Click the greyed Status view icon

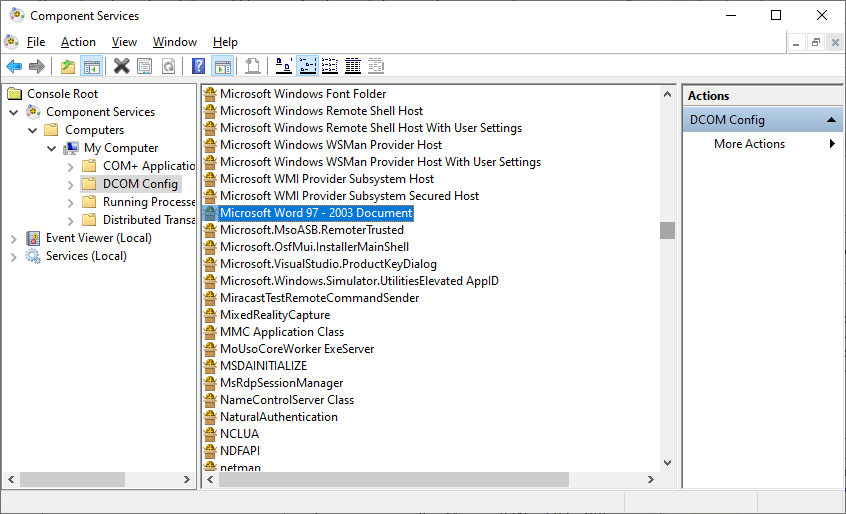click(x=376, y=66)
